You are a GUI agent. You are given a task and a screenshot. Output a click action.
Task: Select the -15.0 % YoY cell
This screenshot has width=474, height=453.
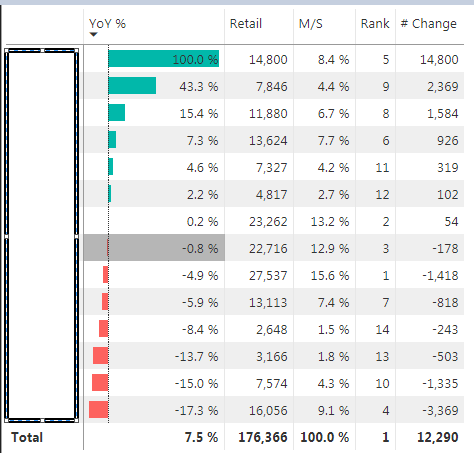point(154,383)
